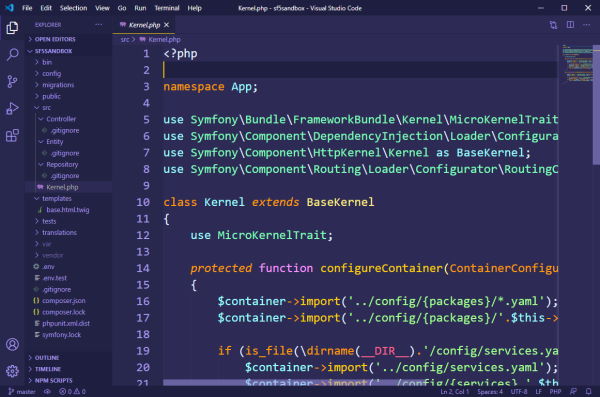The width and height of the screenshot is (600, 397).
Task: Open the Terminal menu
Action: pyautogui.click(x=167, y=8)
